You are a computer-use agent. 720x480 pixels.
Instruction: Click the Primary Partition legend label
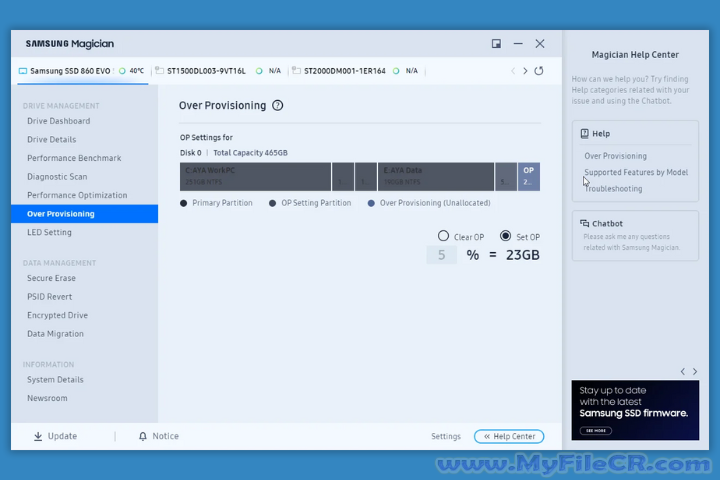click(x=222, y=203)
